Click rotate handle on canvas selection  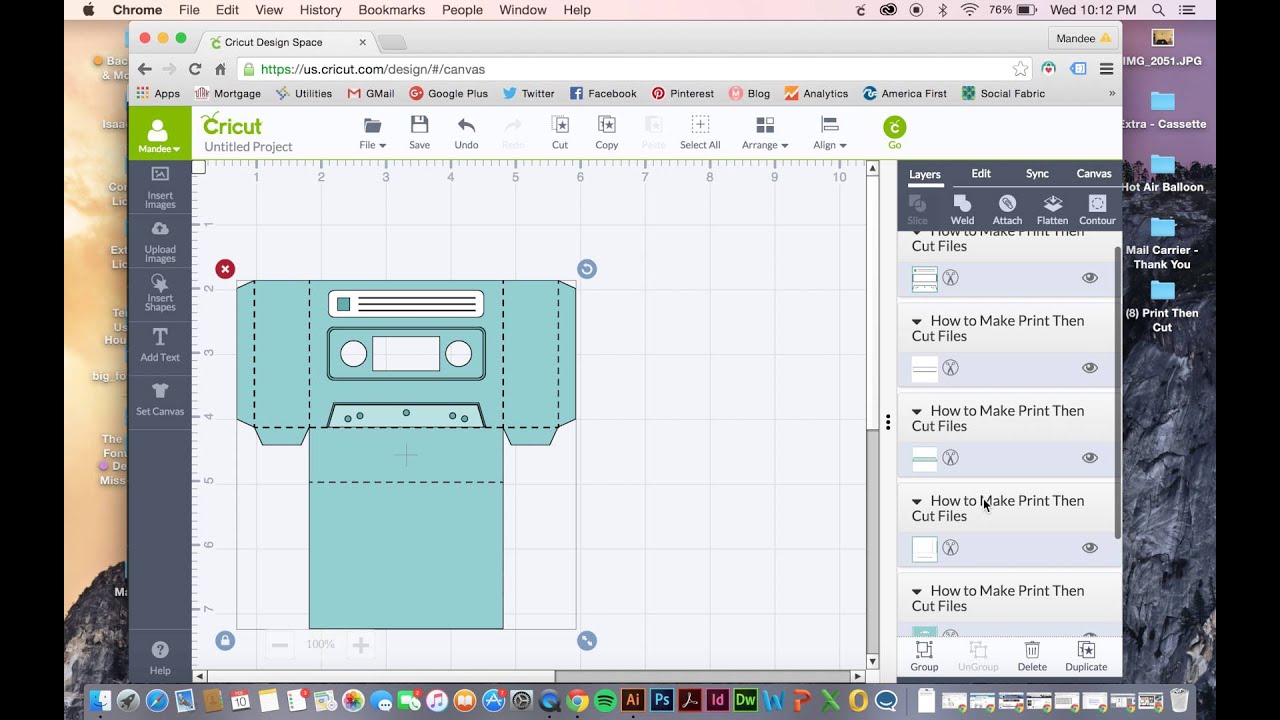tap(587, 269)
